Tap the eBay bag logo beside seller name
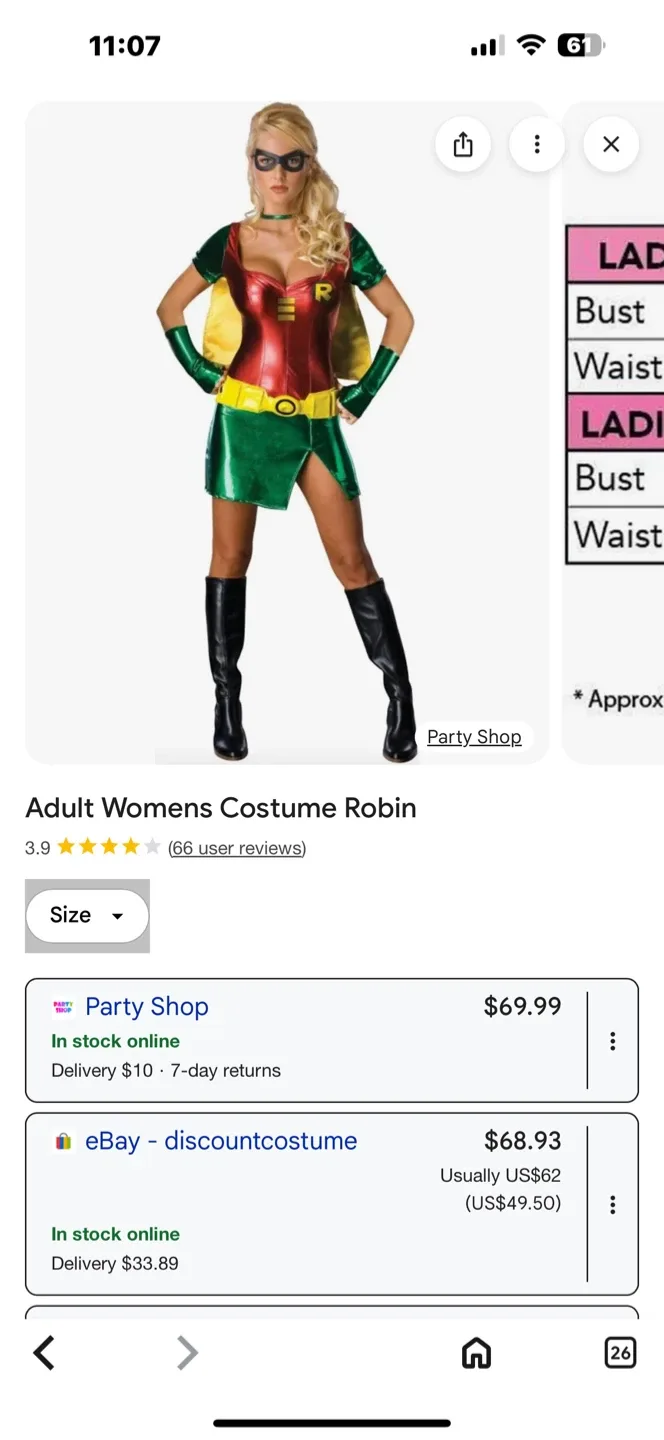The image size is (664, 1440). pos(63,1141)
